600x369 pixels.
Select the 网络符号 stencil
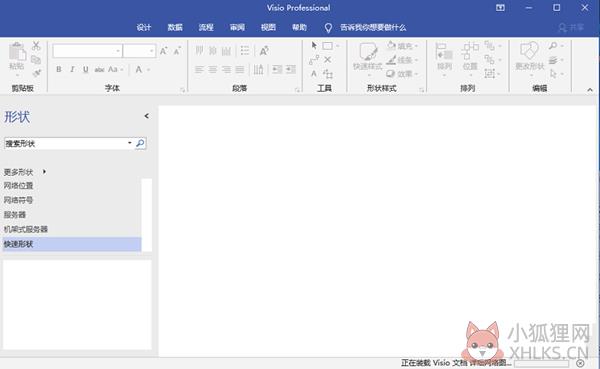click(x=18, y=200)
